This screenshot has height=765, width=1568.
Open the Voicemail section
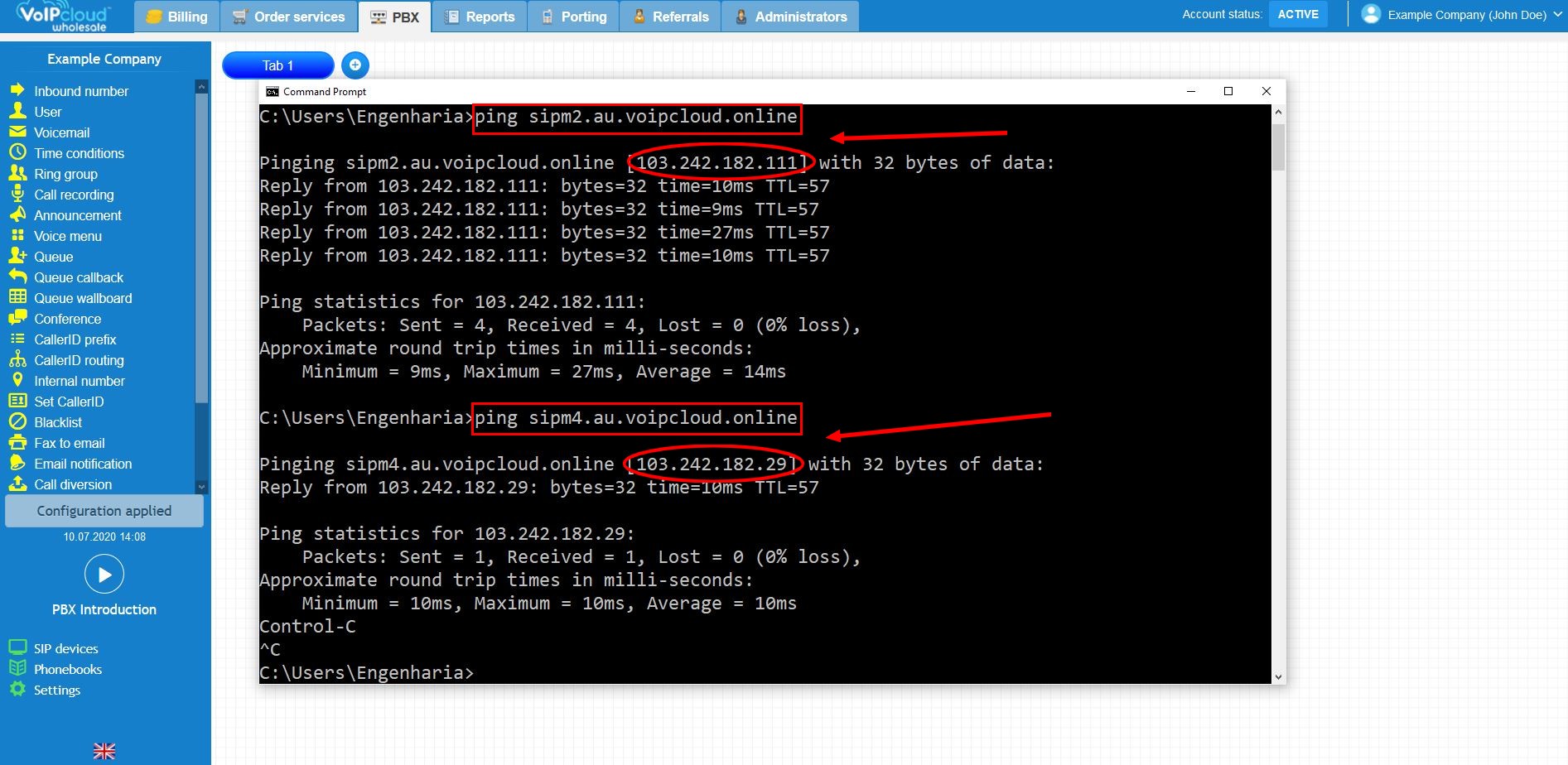tap(61, 132)
